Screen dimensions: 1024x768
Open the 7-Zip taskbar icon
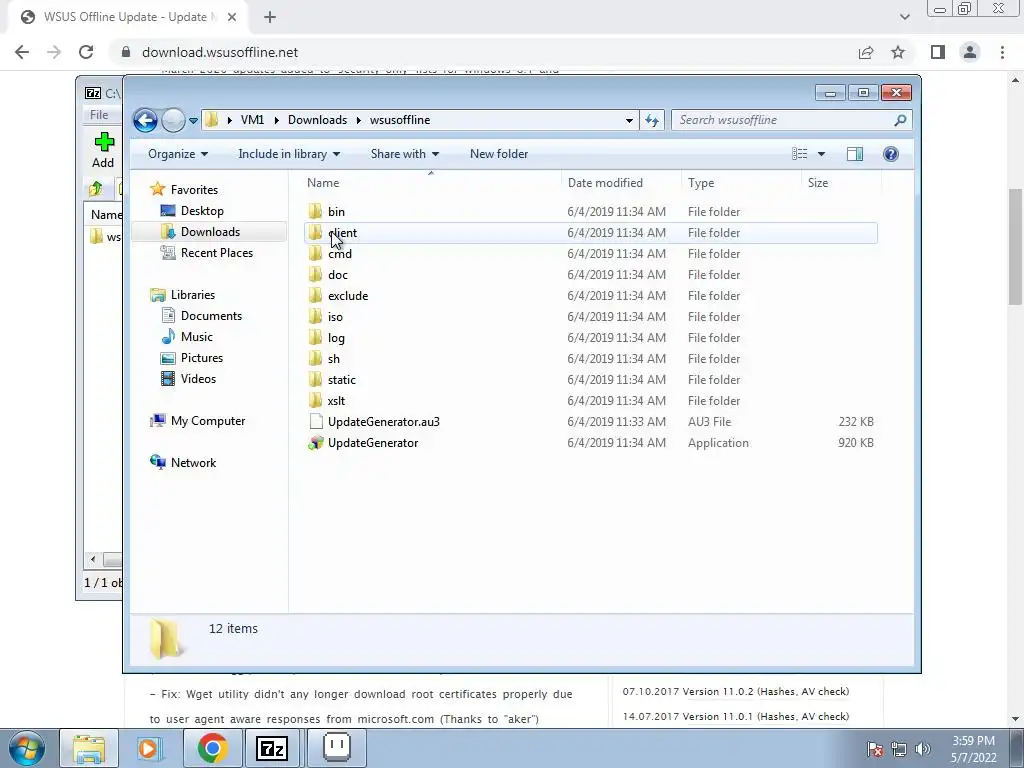[272, 748]
